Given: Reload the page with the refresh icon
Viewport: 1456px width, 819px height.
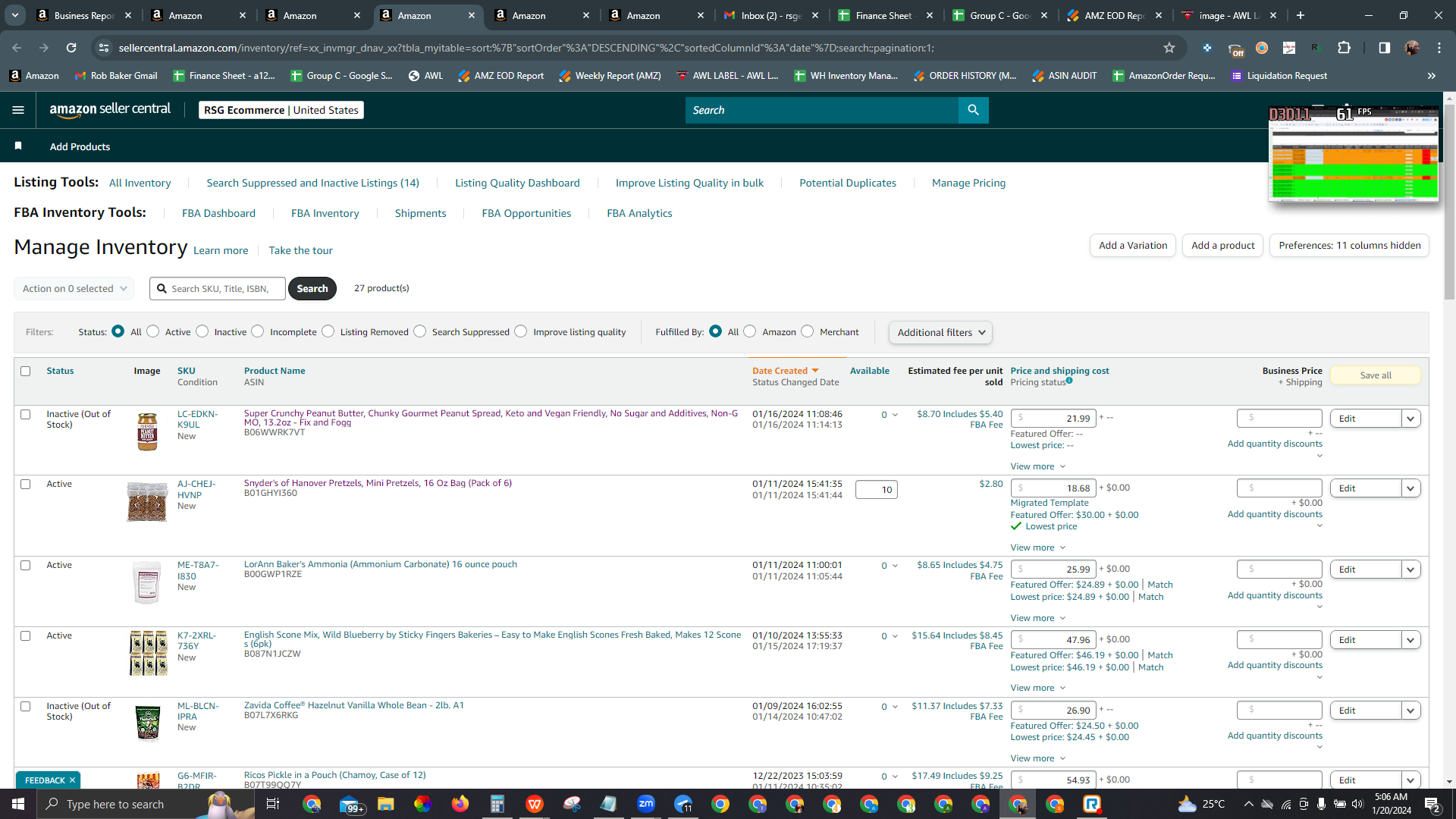Looking at the screenshot, I should tap(71, 48).
